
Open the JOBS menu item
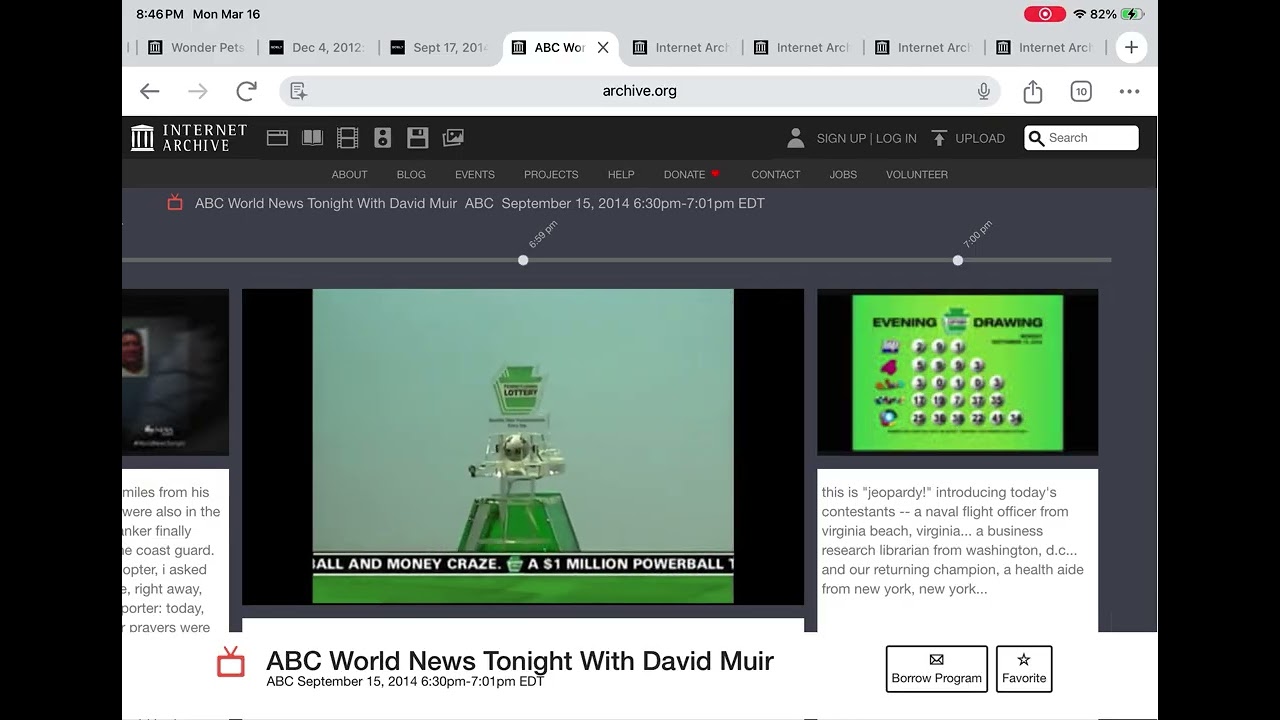(843, 174)
